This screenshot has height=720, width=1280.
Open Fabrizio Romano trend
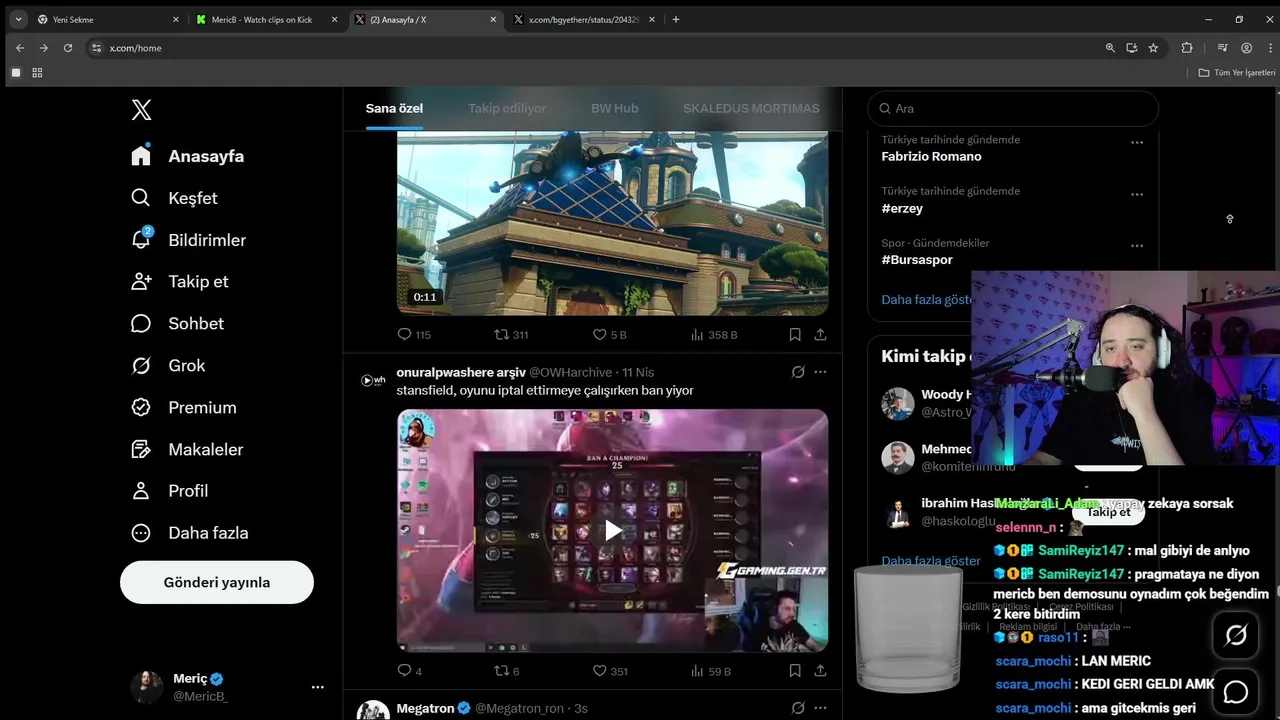[931, 156]
